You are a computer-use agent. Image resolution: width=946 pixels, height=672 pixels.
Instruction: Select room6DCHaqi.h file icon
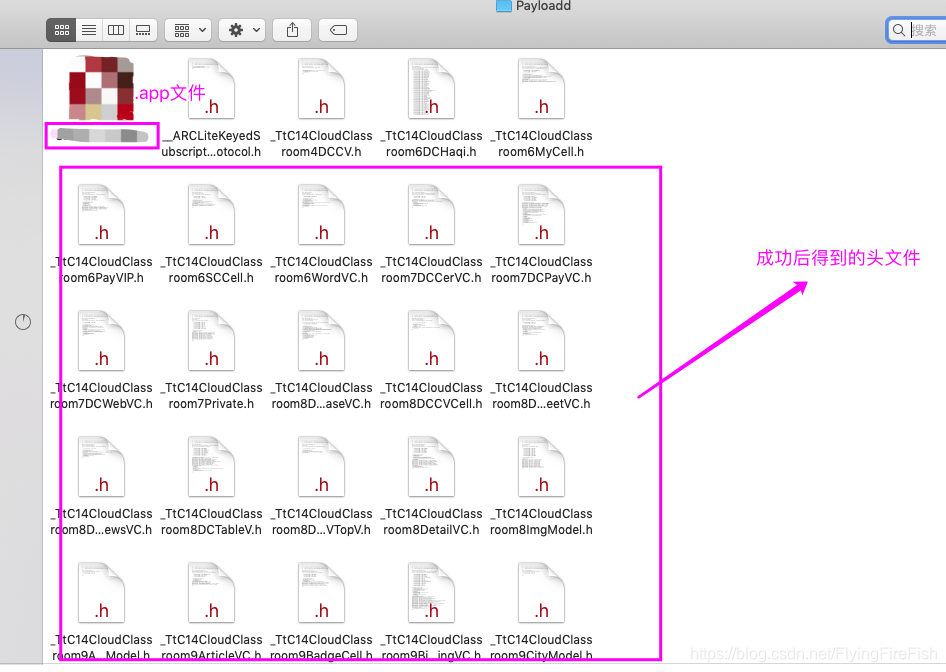point(431,89)
